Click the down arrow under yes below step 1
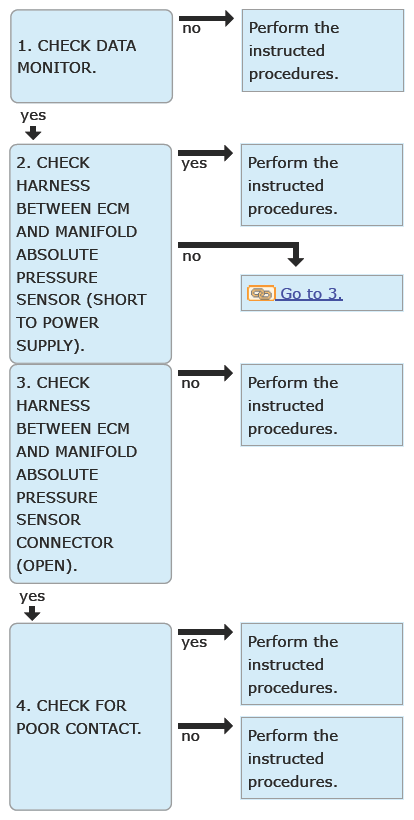 [33, 133]
